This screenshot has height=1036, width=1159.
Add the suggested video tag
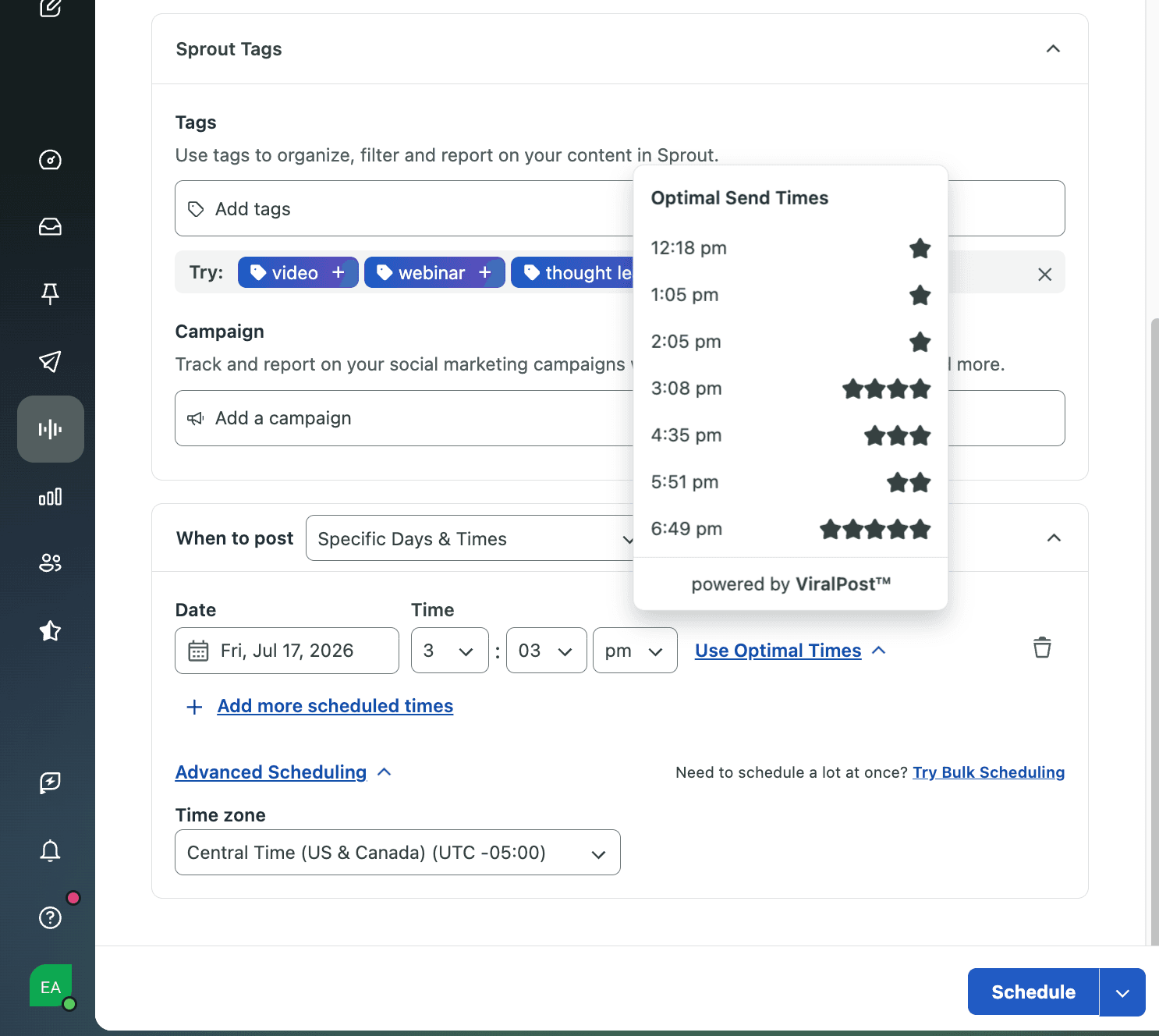(298, 272)
